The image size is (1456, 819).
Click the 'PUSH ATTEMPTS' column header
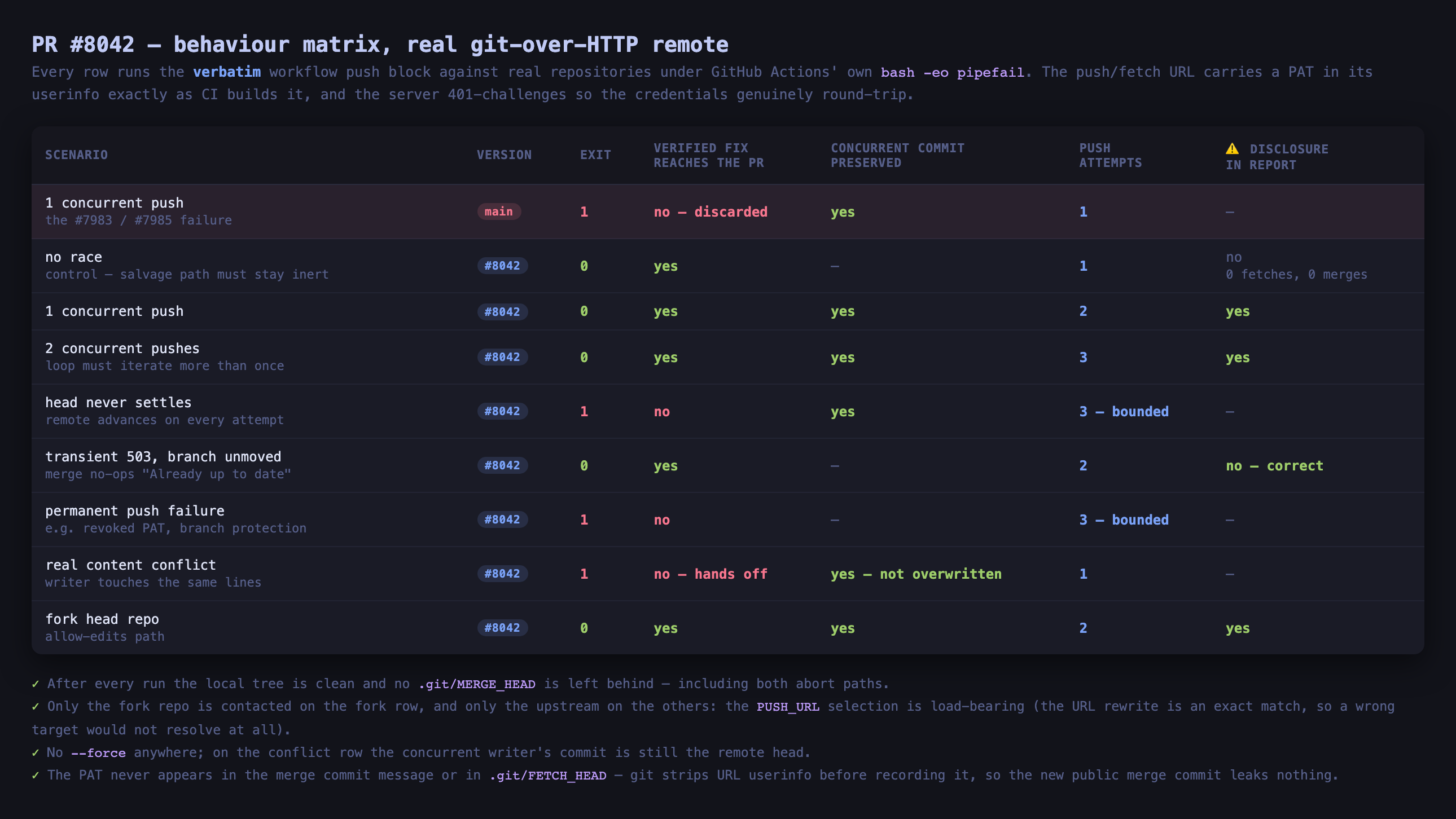pos(1110,155)
